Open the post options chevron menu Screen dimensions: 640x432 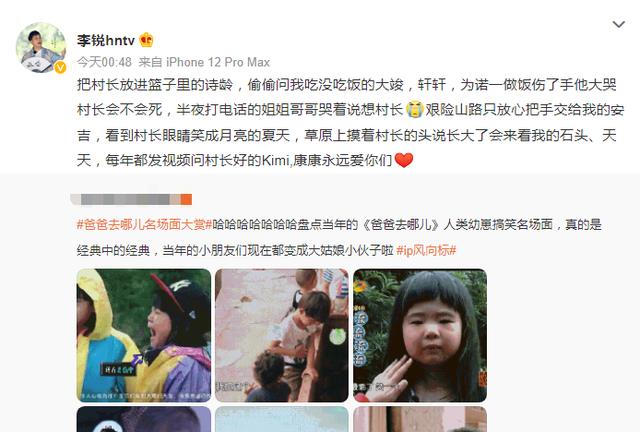pos(619,25)
